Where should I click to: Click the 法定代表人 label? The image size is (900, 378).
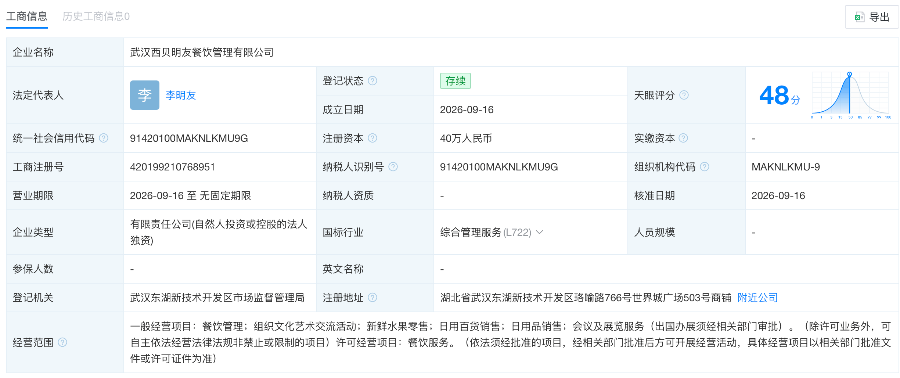point(38,96)
